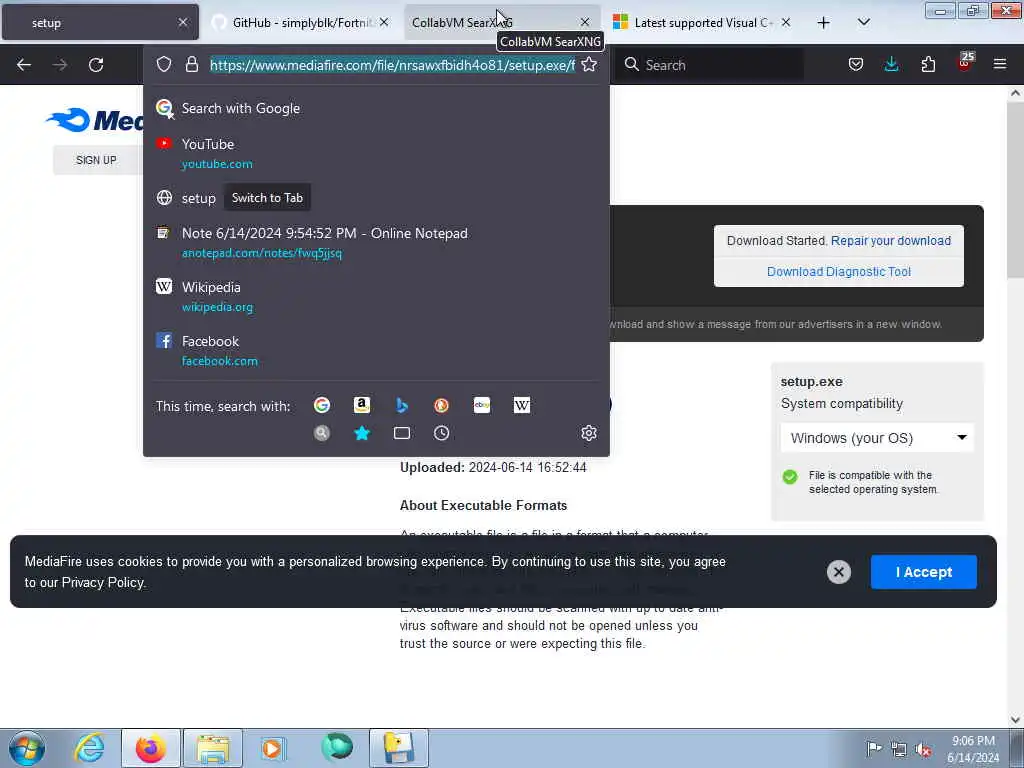Click the MediaFire logo
Screen dimensions: 1024x768
(95, 120)
